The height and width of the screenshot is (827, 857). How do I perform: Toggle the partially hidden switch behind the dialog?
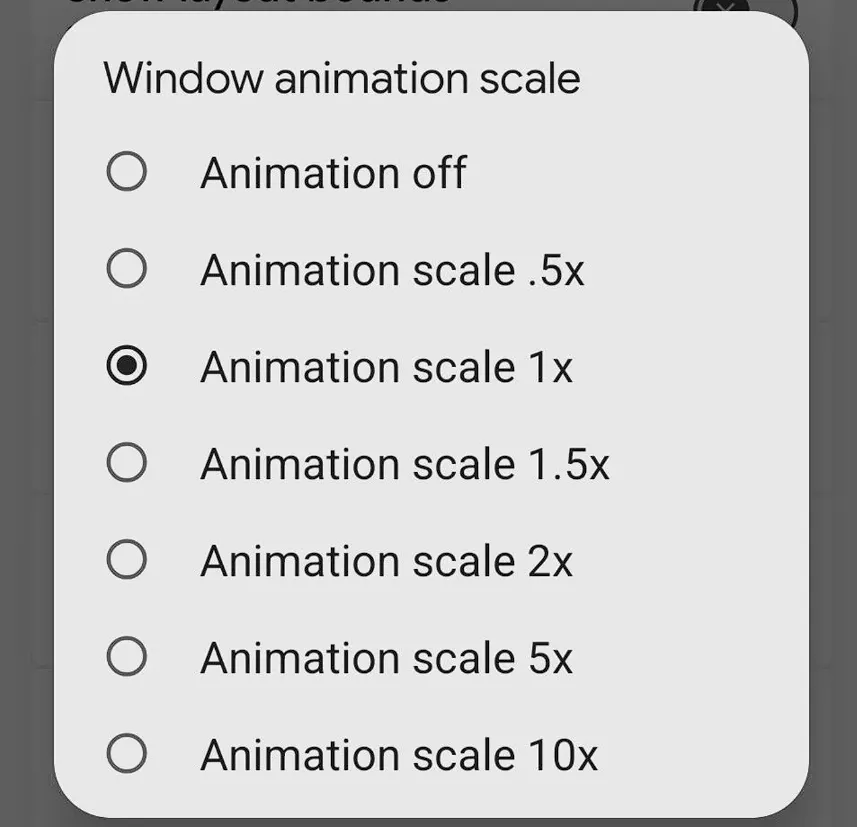click(745, 5)
